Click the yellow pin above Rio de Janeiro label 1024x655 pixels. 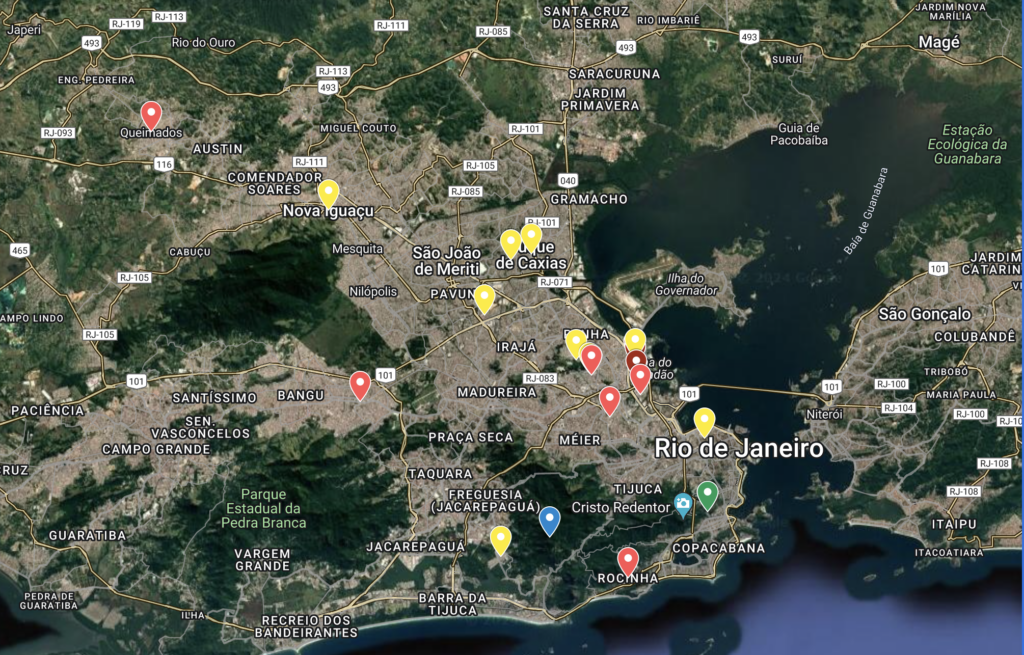pos(704,421)
